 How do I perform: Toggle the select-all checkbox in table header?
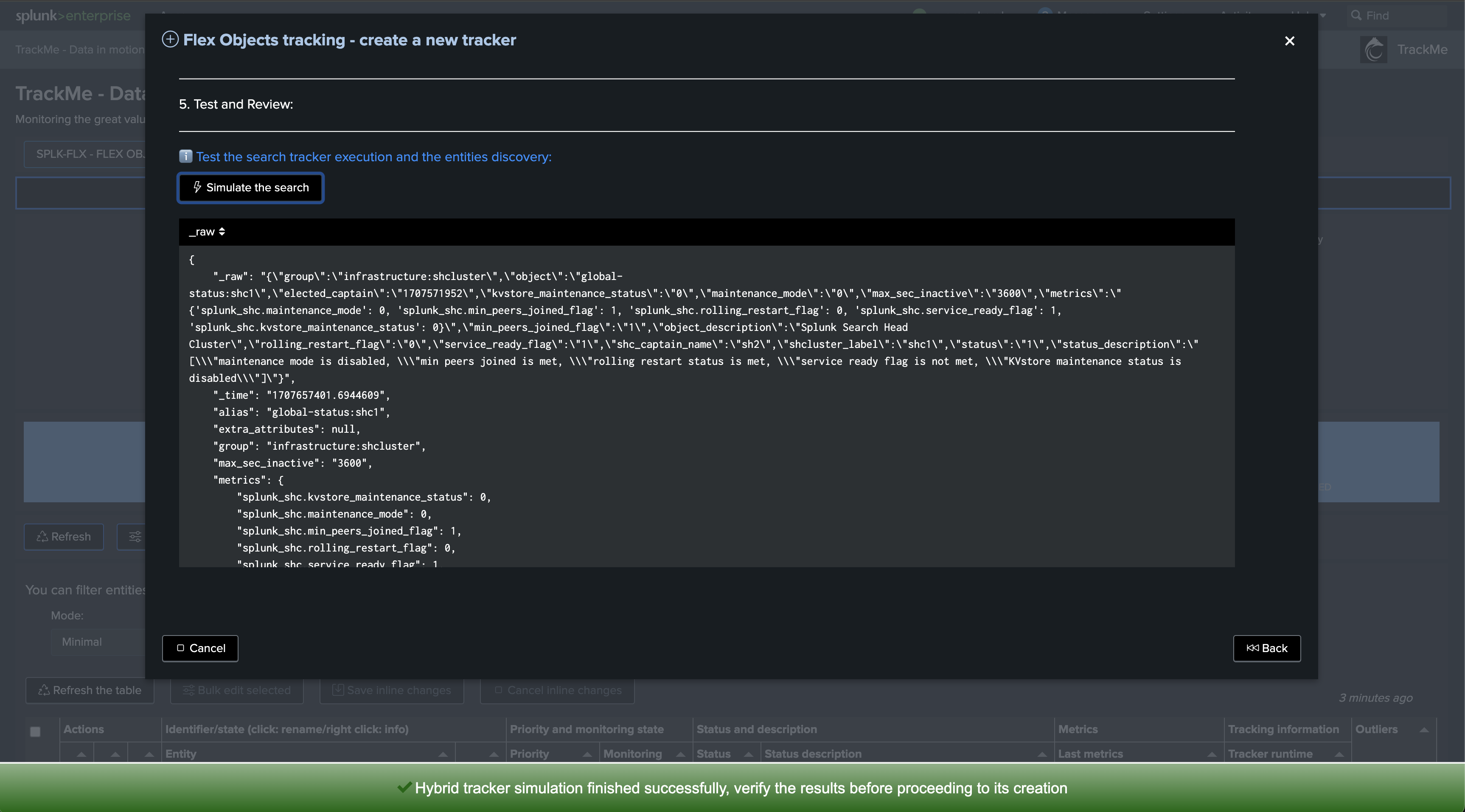(35, 732)
